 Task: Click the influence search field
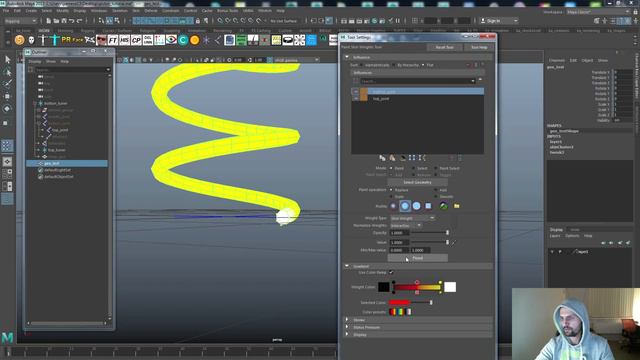click(x=418, y=81)
